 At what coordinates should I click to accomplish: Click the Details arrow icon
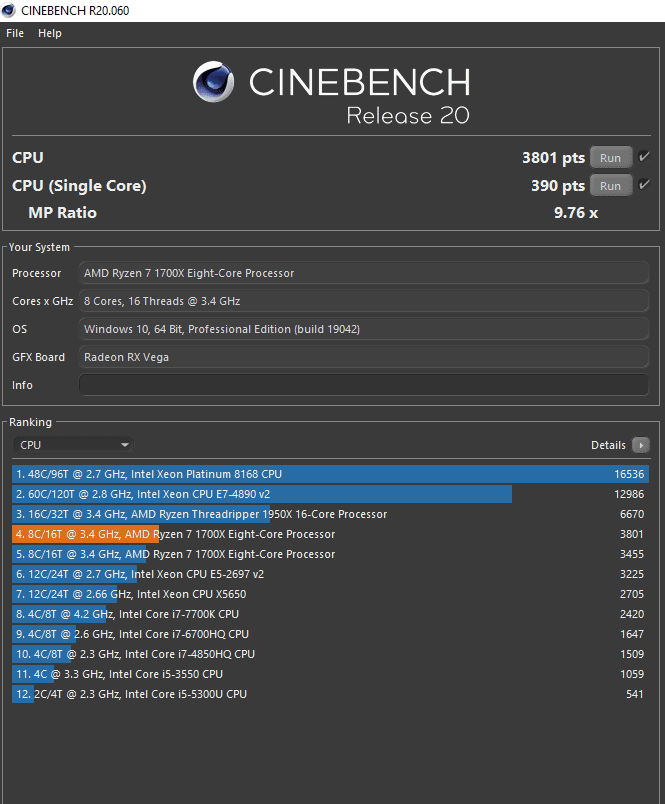click(x=640, y=445)
